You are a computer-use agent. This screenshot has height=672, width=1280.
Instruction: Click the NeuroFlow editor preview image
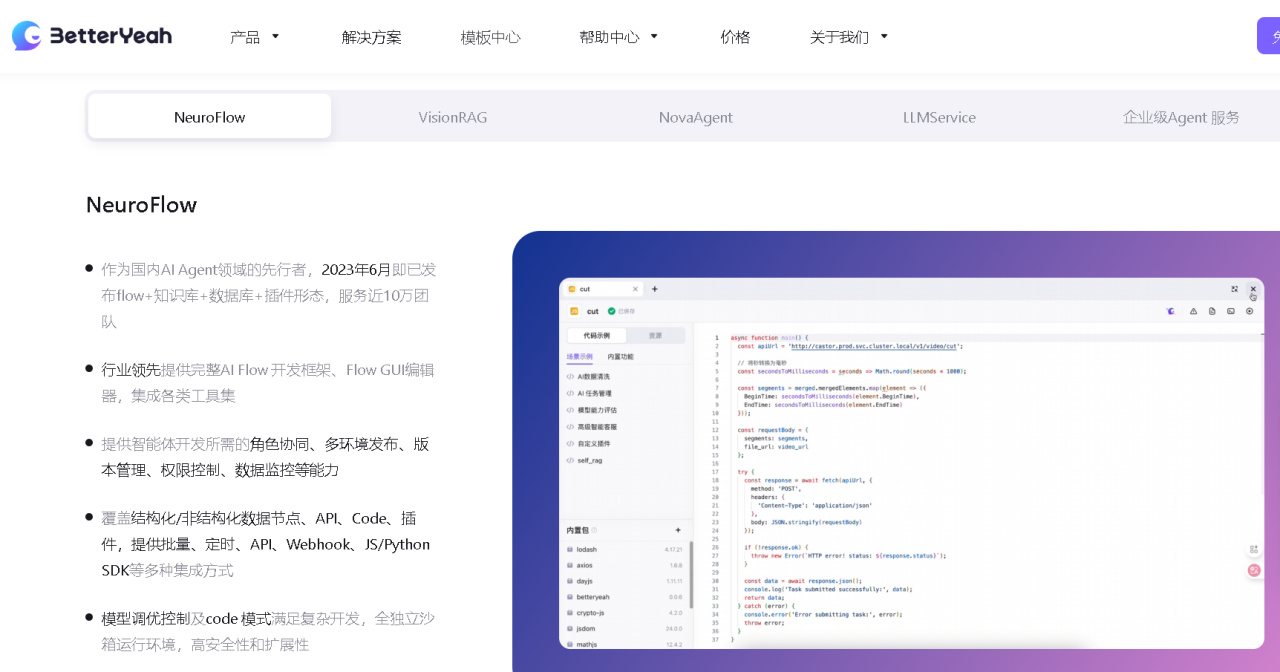(x=911, y=463)
